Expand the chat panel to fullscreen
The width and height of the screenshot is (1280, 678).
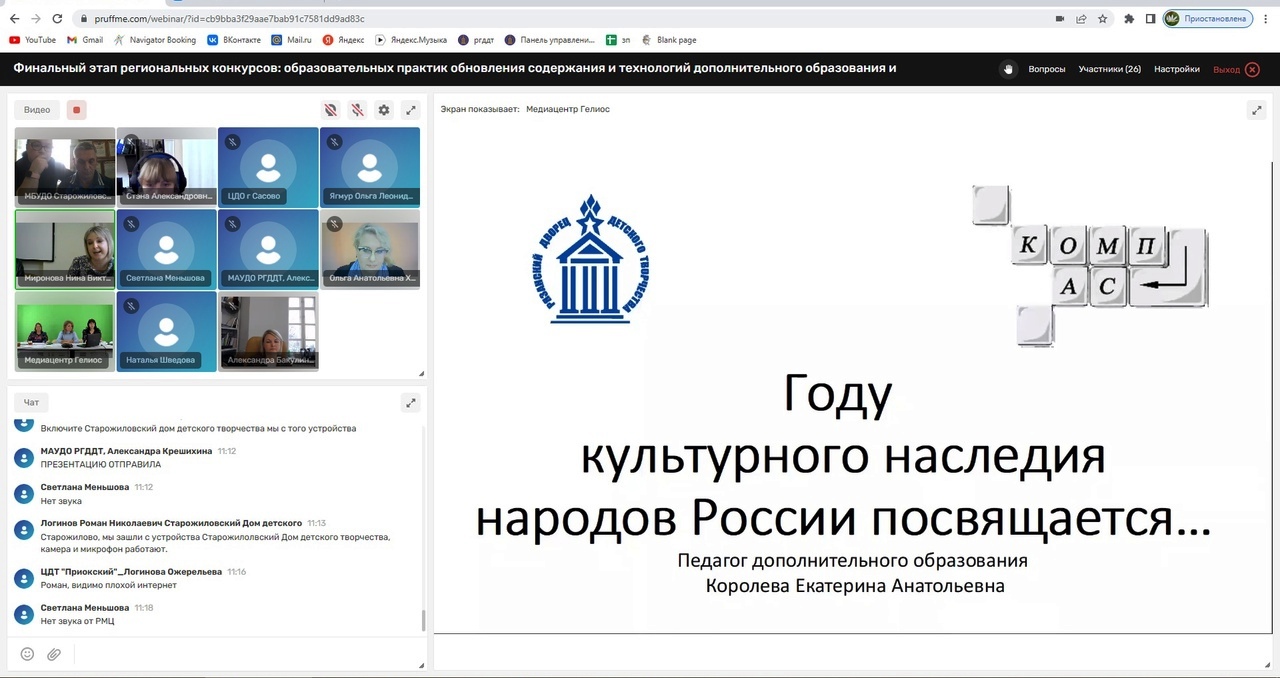pos(410,403)
